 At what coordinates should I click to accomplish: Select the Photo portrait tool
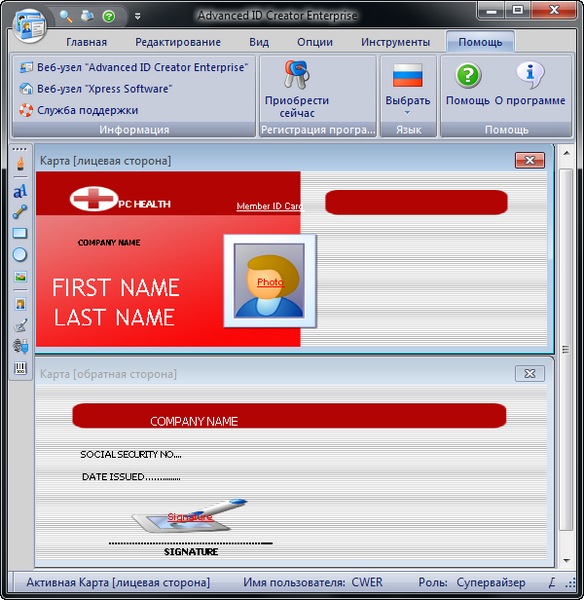click(x=20, y=304)
